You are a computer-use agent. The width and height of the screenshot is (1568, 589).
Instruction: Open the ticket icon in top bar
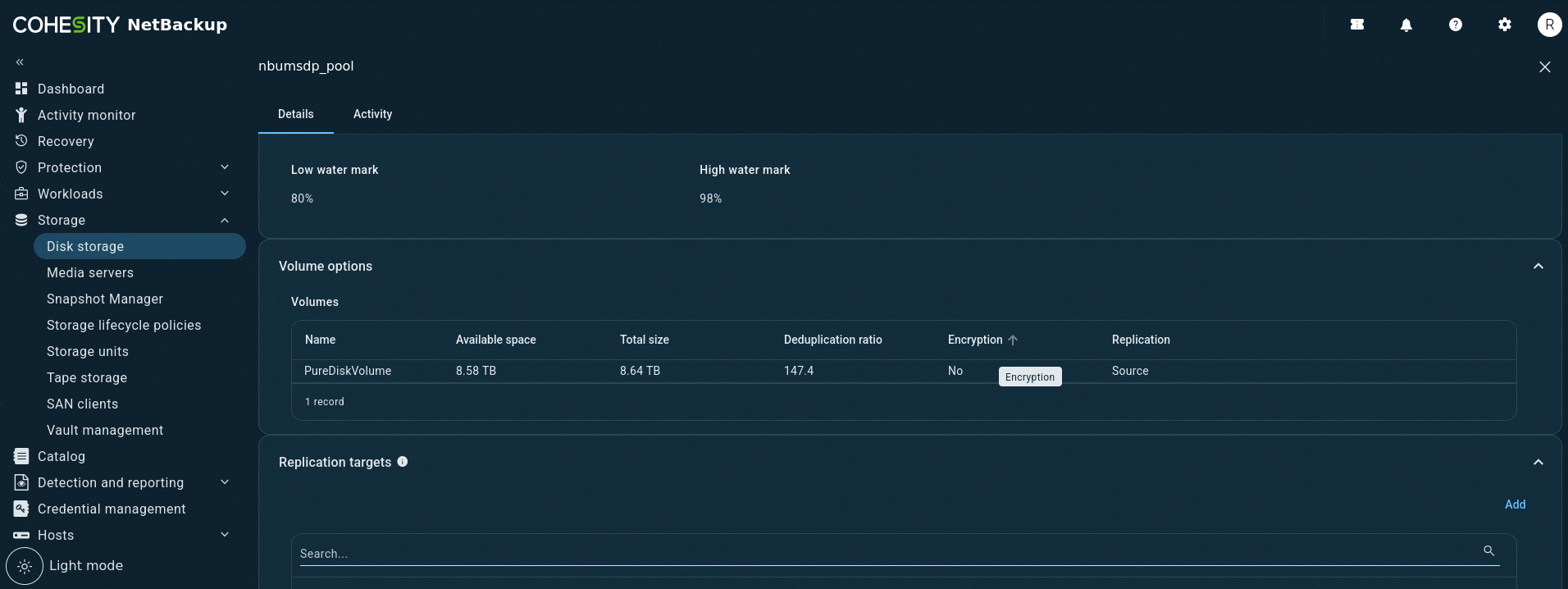pos(1357,25)
